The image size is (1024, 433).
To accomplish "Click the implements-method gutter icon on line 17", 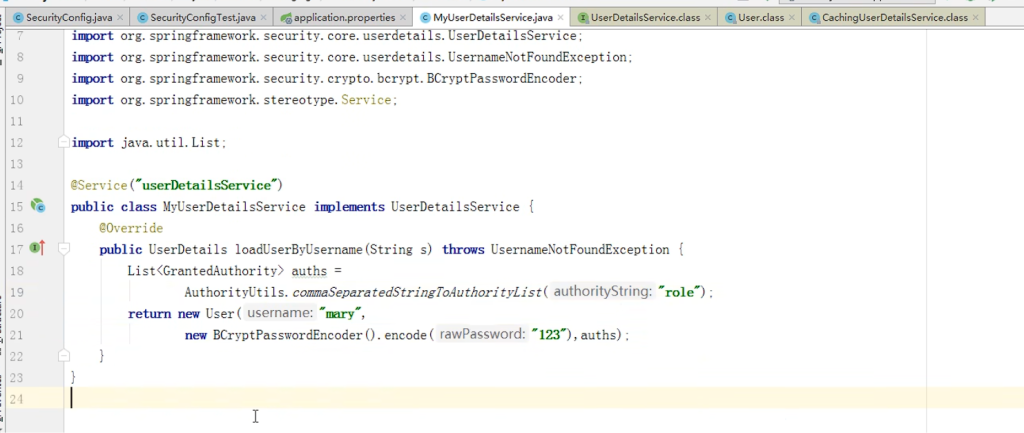I will 37,248.
